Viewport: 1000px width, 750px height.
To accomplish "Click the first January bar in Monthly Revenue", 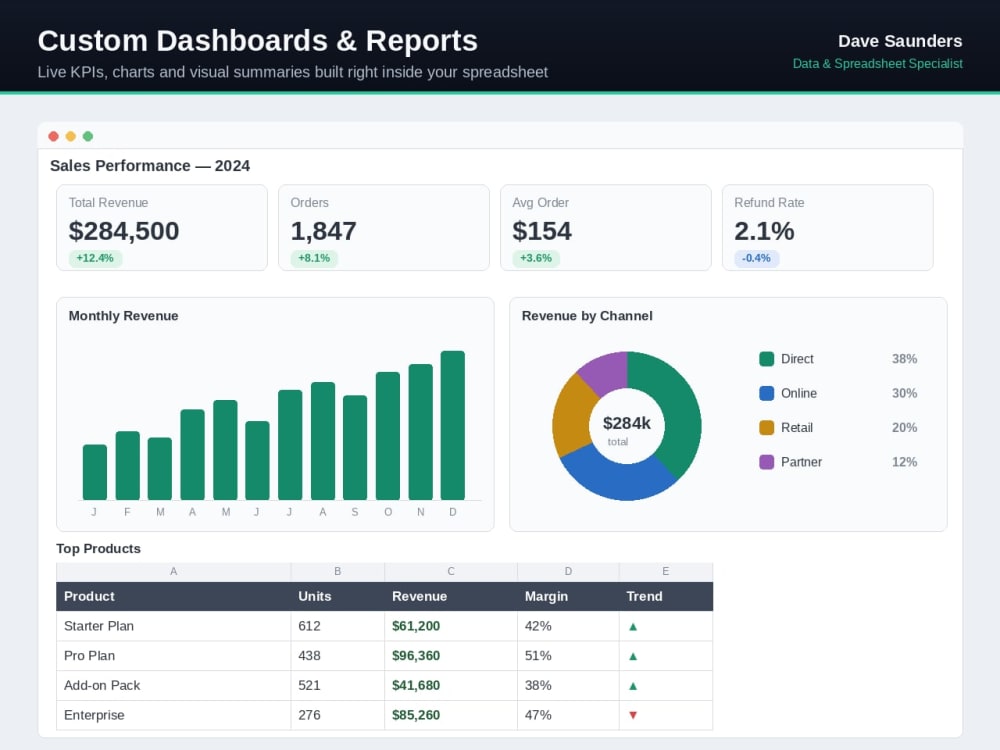I will (x=95, y=472).
